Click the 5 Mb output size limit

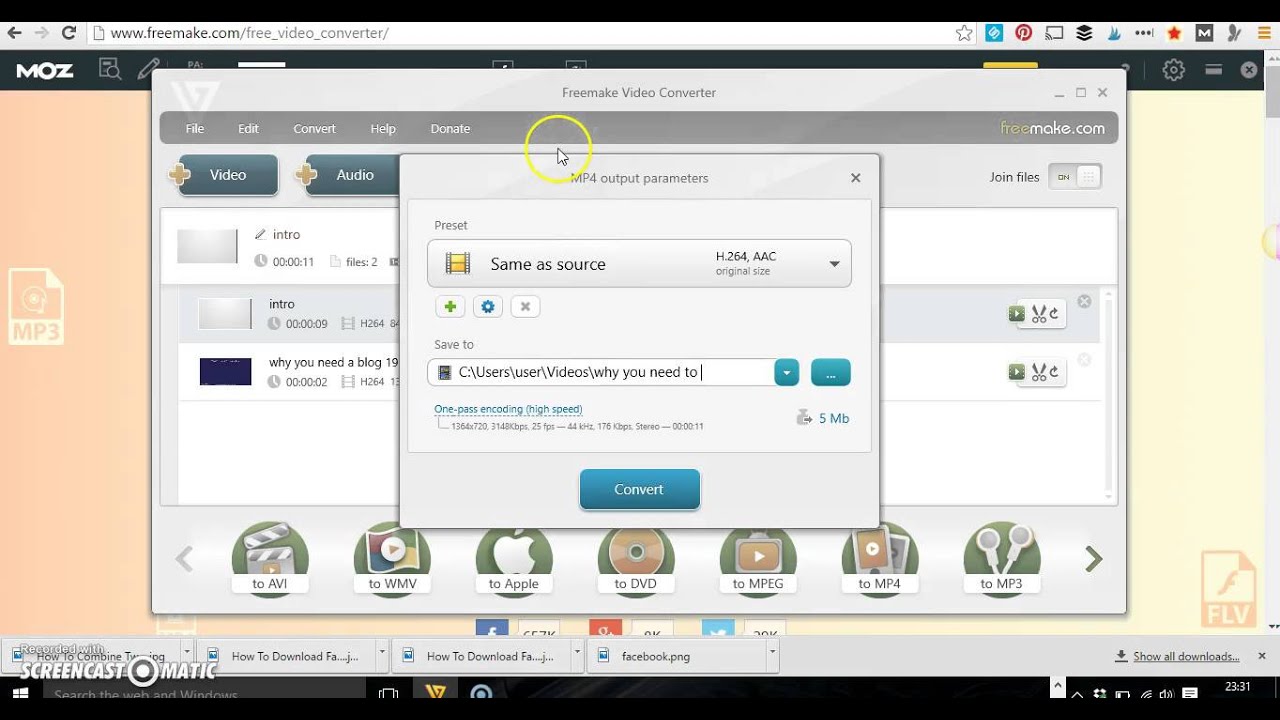click(x=822, y=418)
